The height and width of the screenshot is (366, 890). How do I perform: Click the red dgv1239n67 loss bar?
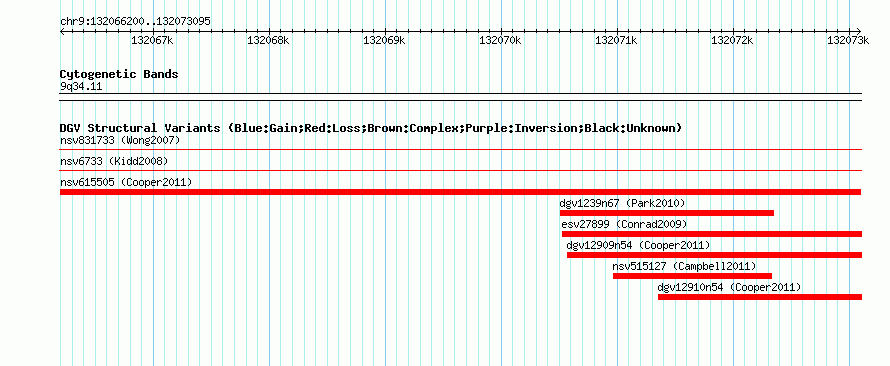[667, 213]
